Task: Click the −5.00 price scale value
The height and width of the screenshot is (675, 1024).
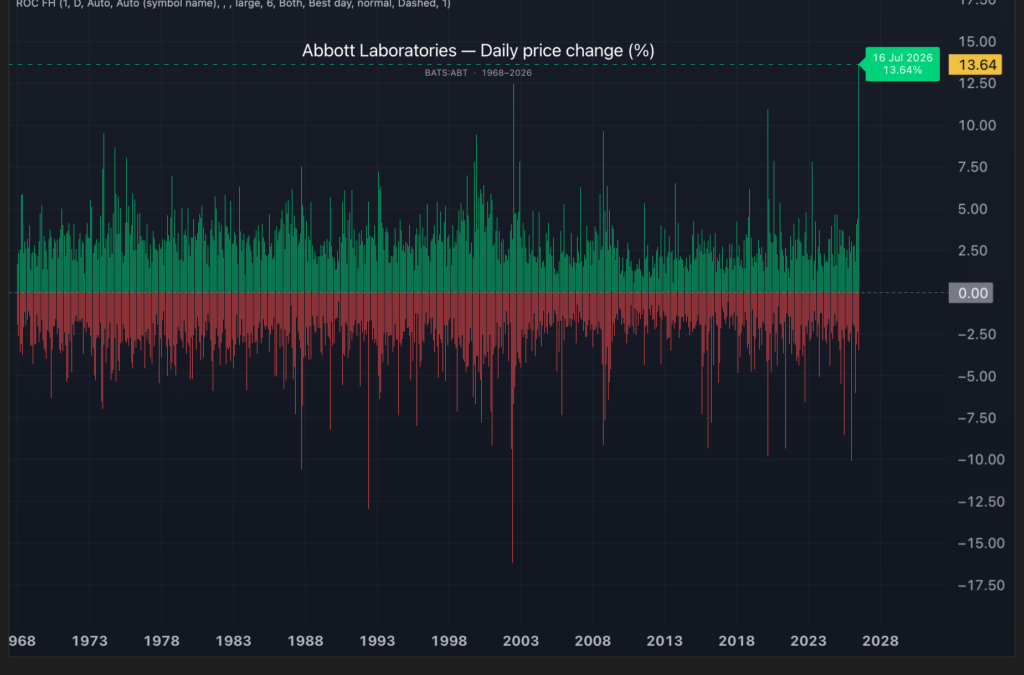Action: click(x=977, y=376)
